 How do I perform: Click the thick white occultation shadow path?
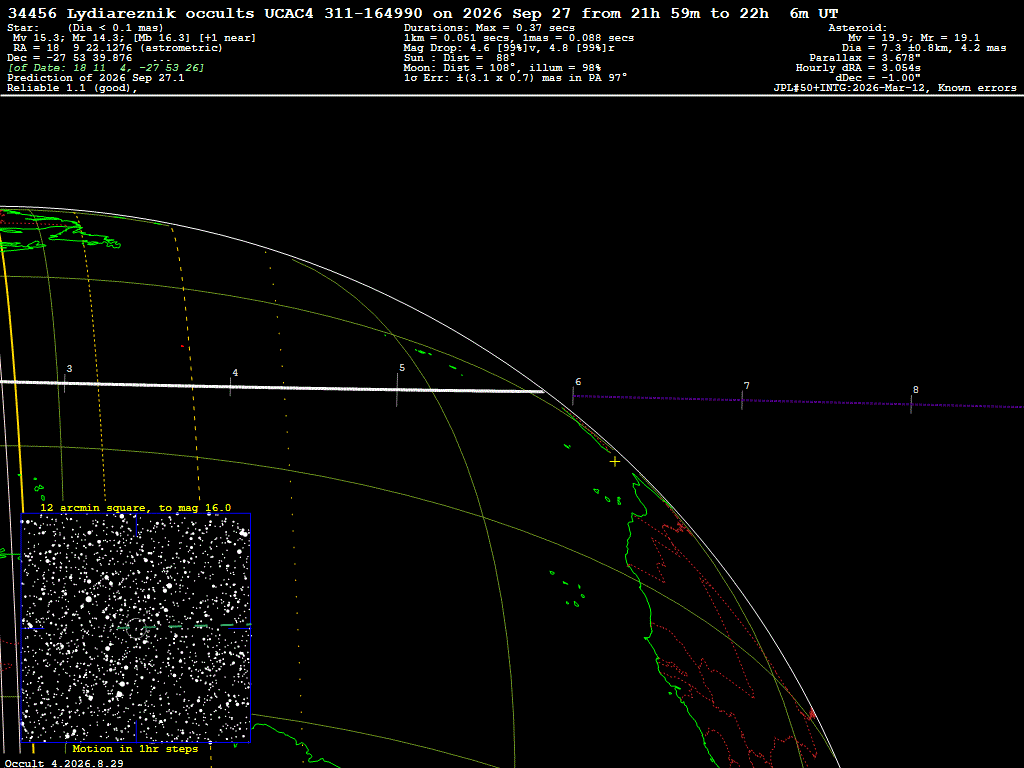272,387
